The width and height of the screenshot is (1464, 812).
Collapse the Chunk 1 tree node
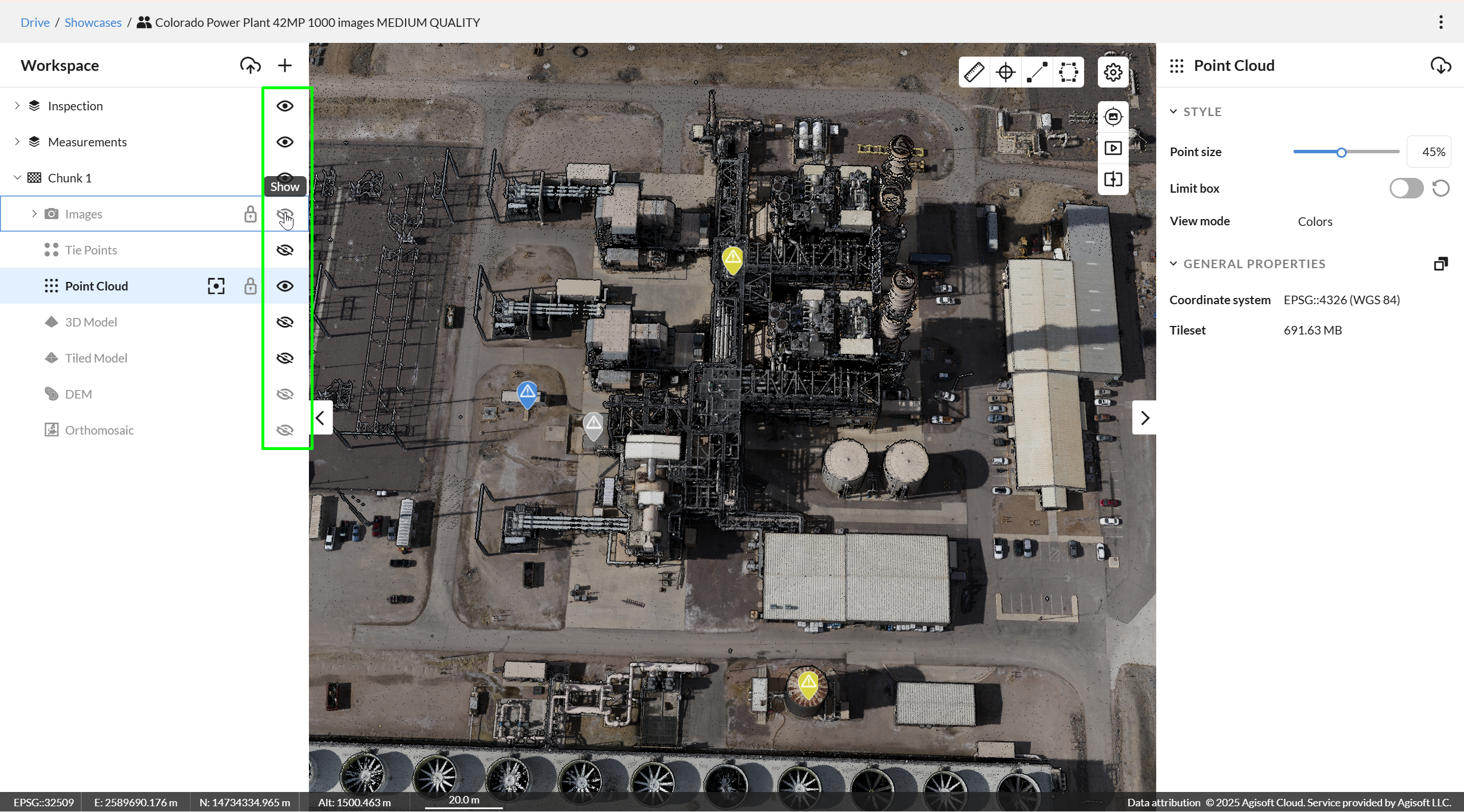17,178
